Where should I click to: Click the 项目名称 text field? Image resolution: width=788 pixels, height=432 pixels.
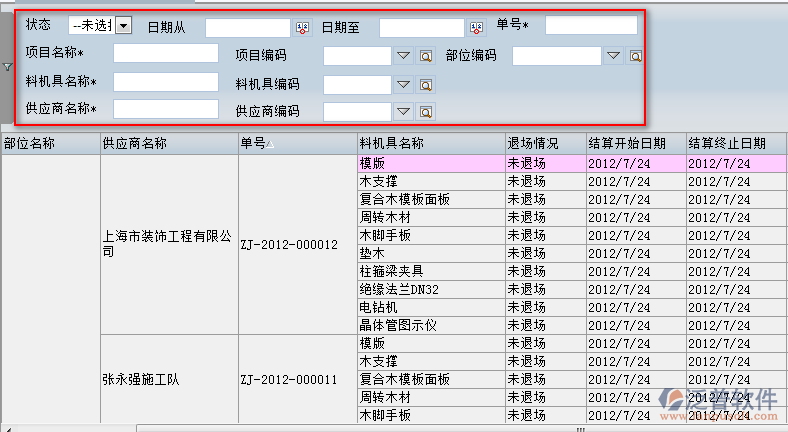click(165, 53)
